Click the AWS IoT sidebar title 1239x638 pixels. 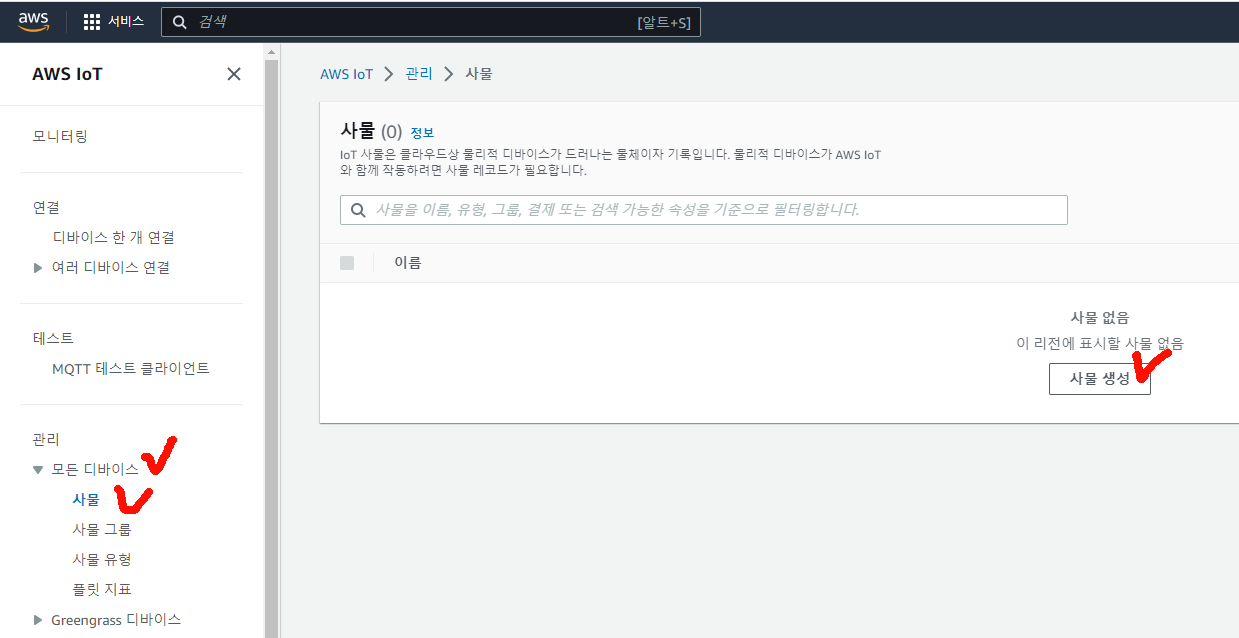coord(67,74)
